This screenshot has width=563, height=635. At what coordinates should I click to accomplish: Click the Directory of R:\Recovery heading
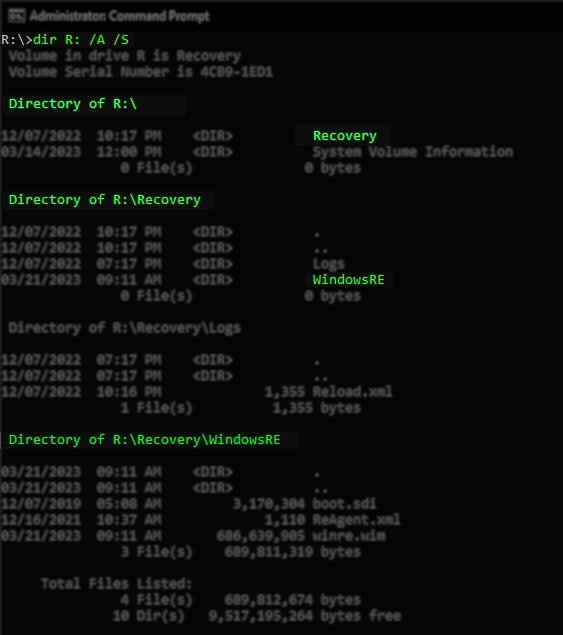tap(104, 200)
